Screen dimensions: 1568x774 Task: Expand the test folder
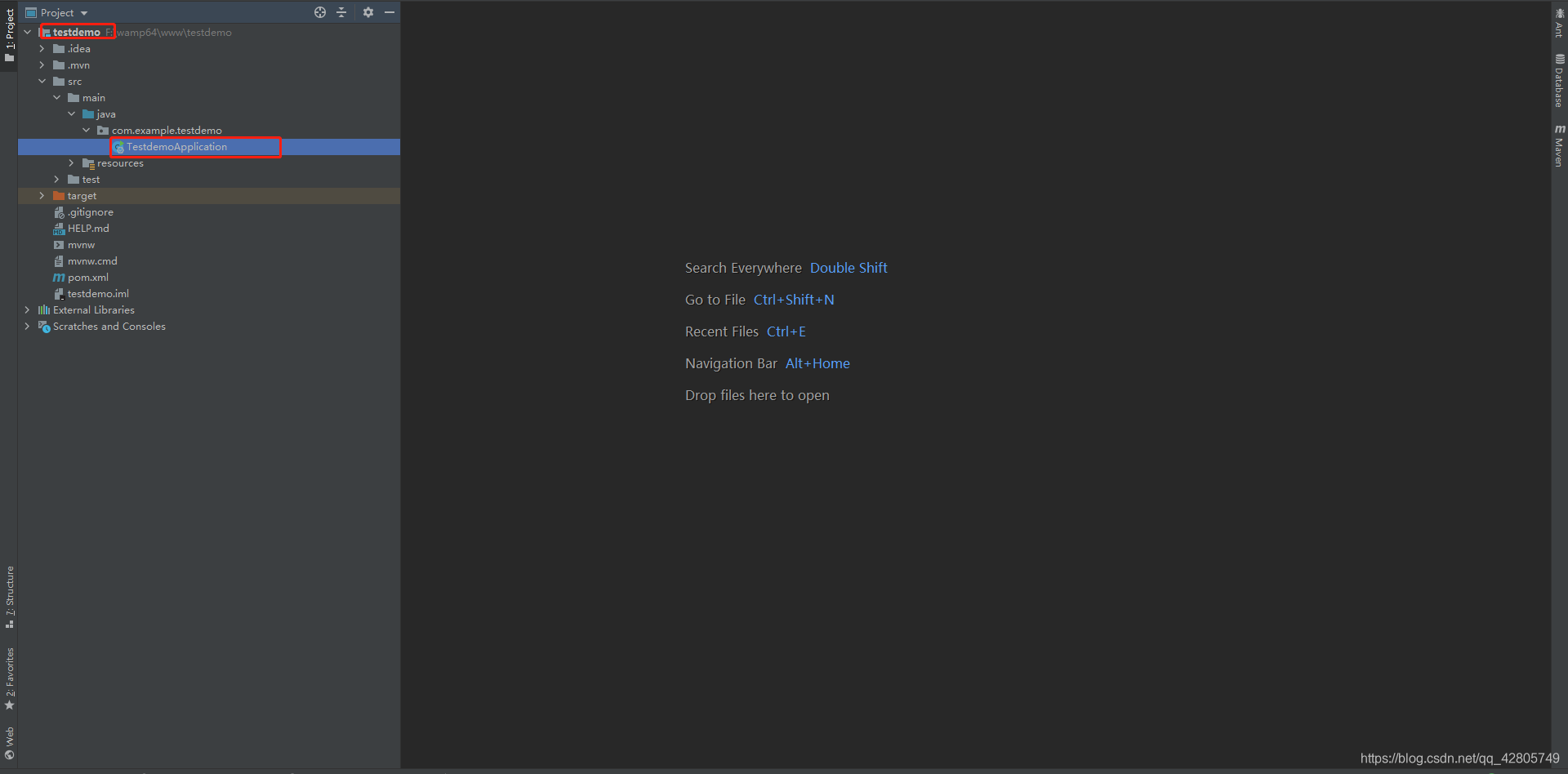click(x=56, y=179)
